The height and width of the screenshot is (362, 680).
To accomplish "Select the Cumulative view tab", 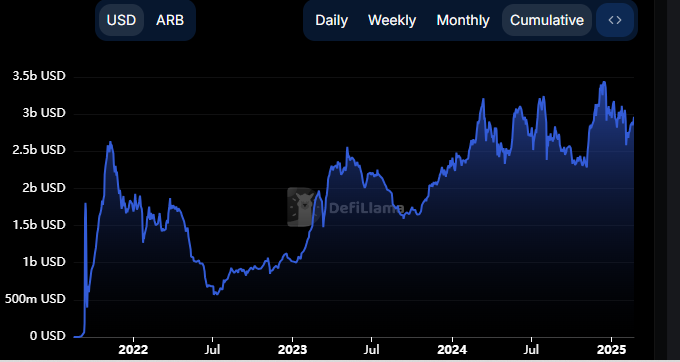I will 547,20.
